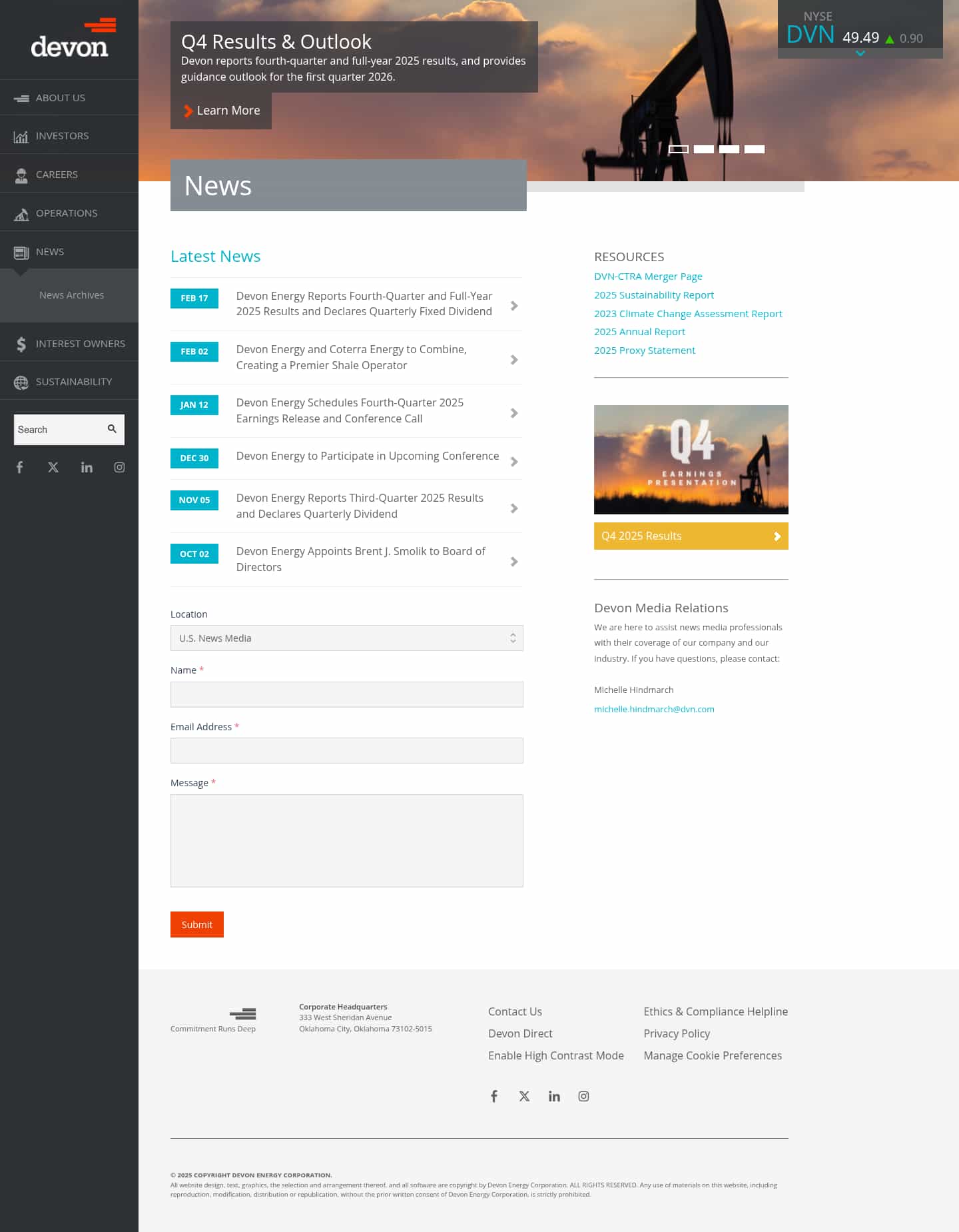Click the About Us sidebar icon
Image resolution: width=959 pixels, height=1232 pixels.
click(x=21, y=99)
